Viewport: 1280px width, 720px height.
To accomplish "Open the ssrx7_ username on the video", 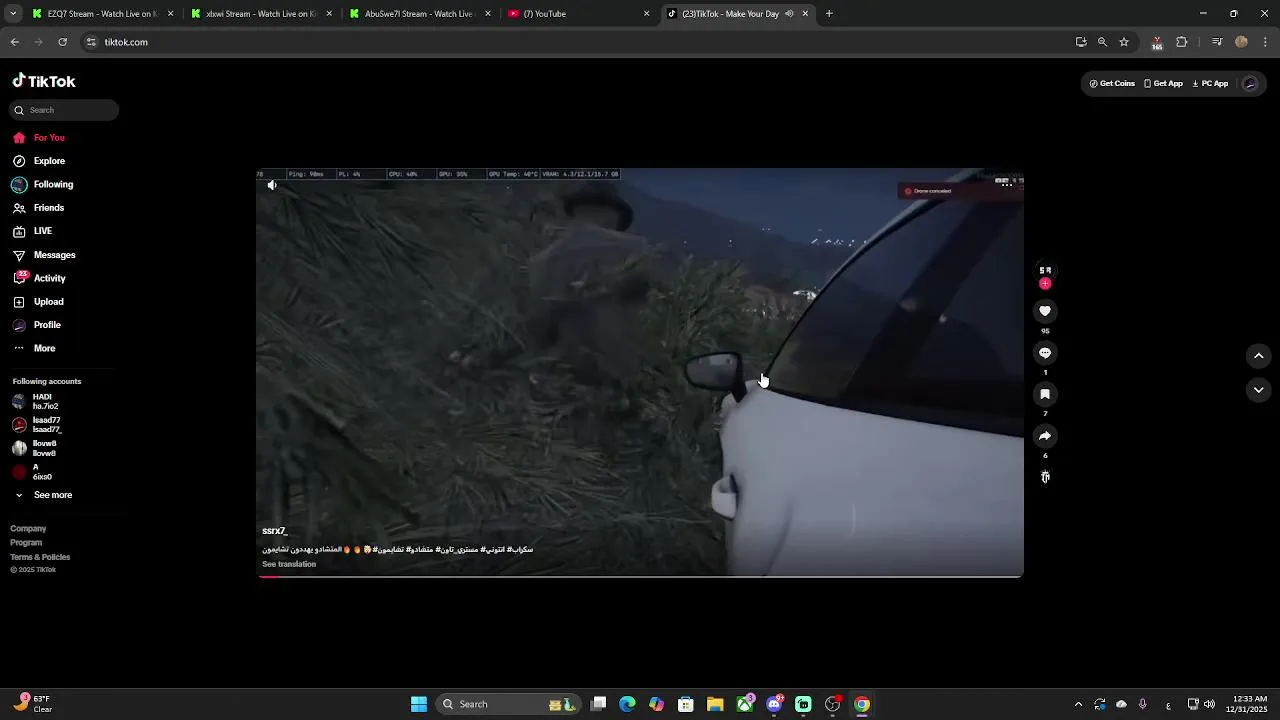I will (x=275, y=531).
